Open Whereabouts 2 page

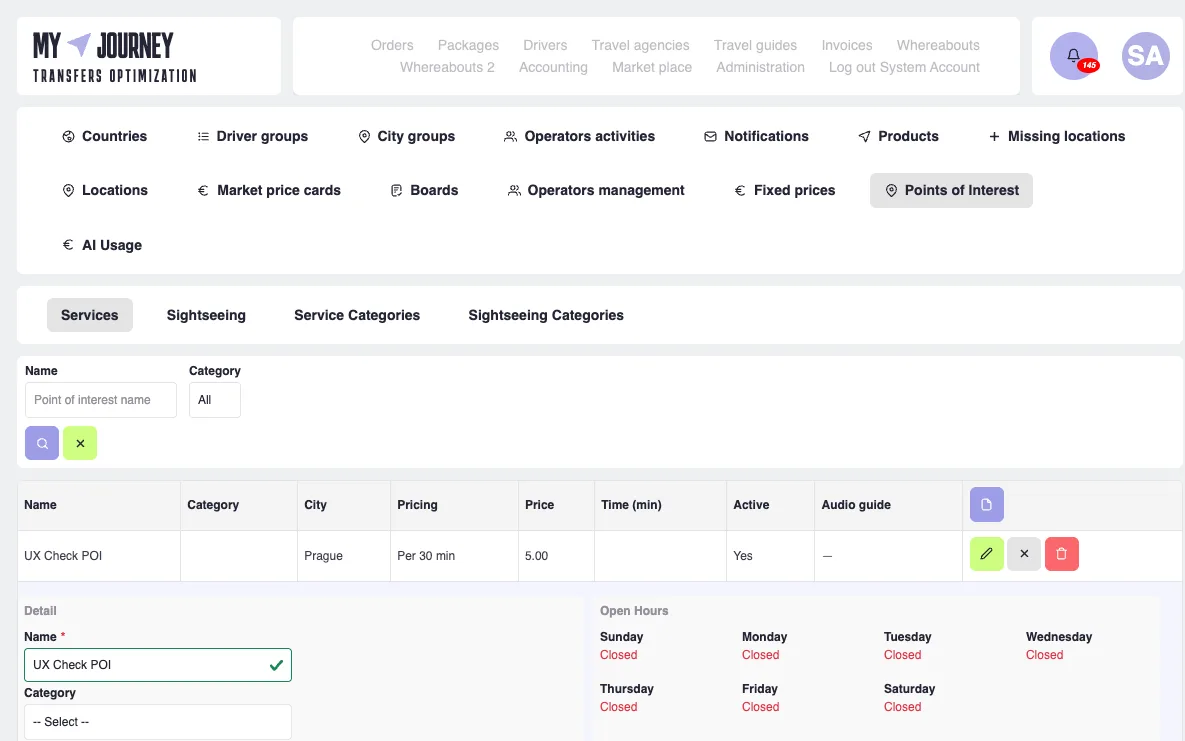447,67
